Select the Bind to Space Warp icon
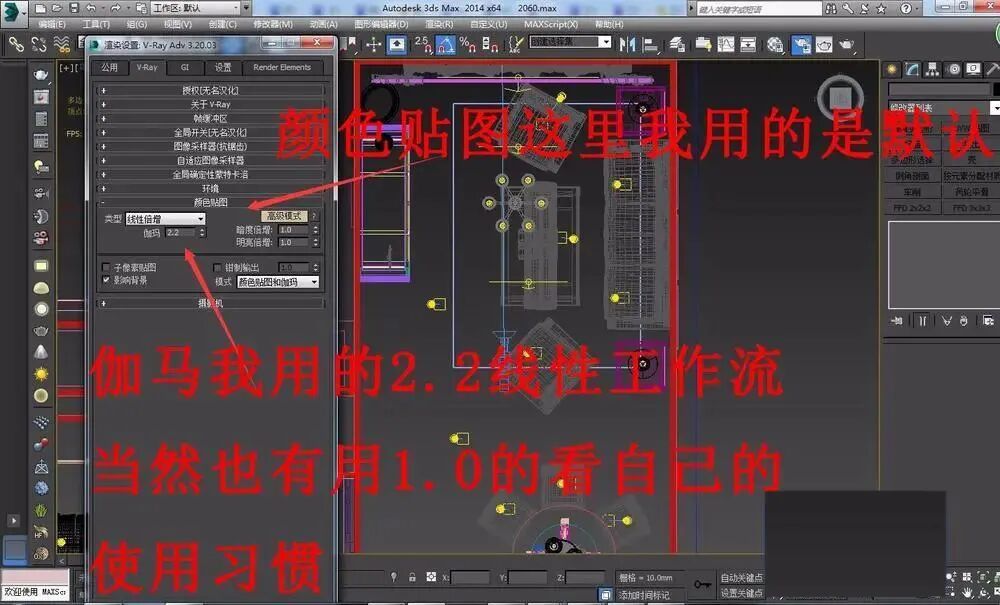The width and height of the screenshot is (1000, 605). click(62, 44)
